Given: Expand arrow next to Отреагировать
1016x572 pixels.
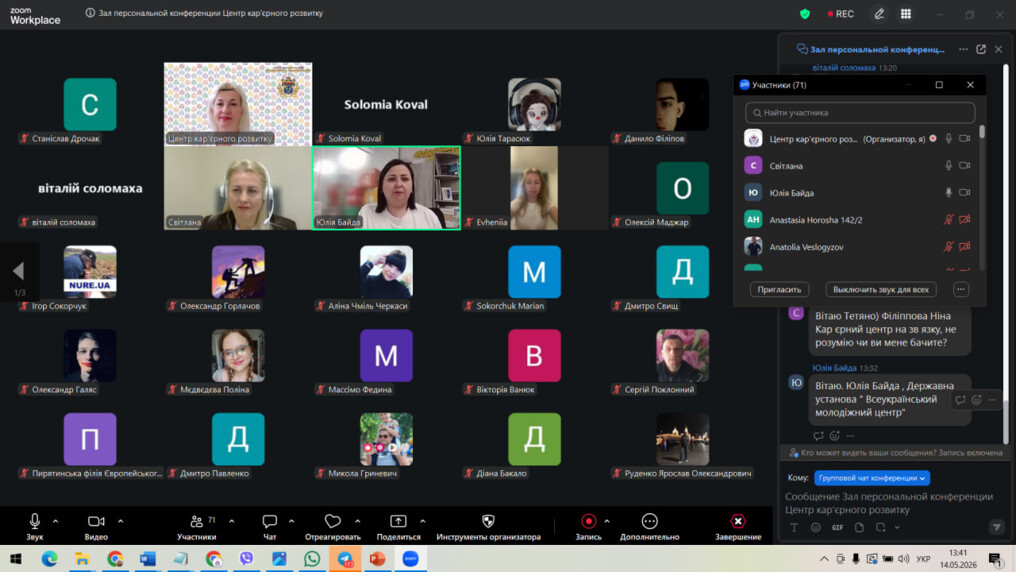Looking at the screenshot, I should 358,521.
